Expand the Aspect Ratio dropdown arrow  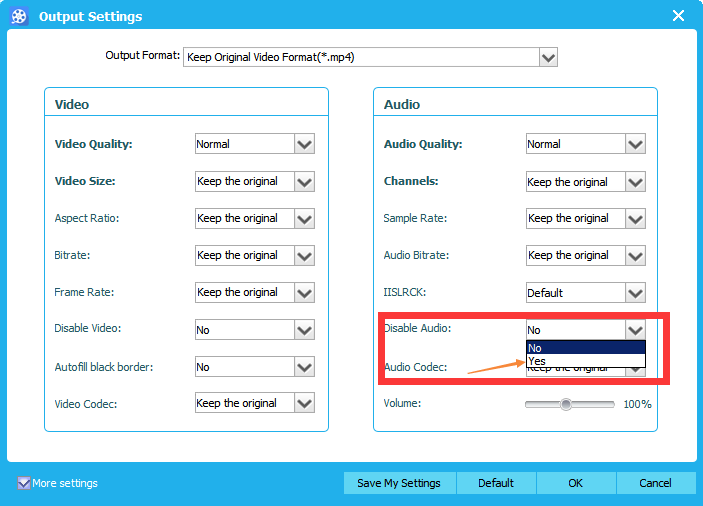point(305,218)
